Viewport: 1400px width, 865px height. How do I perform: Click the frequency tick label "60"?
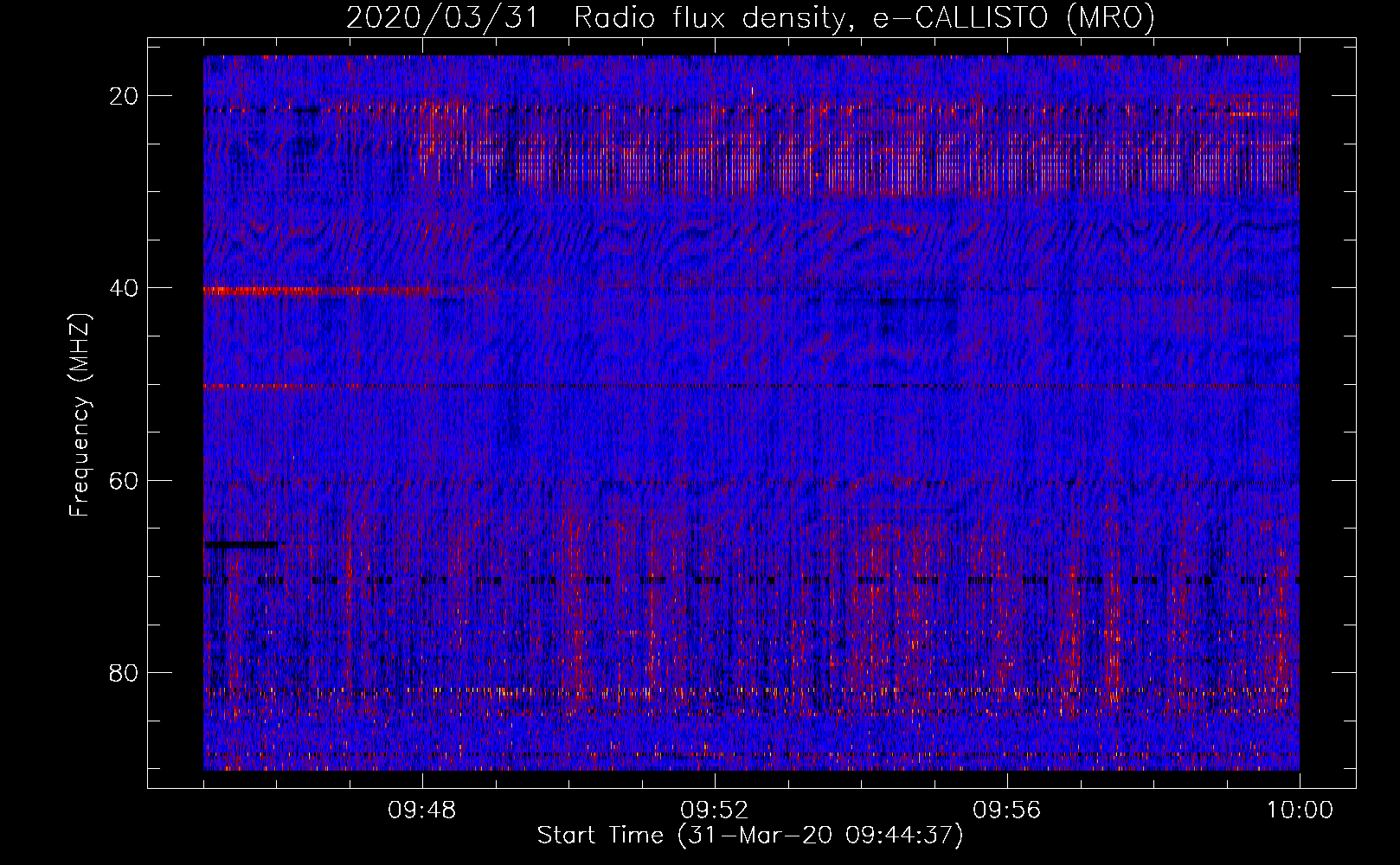click(125, 480)
